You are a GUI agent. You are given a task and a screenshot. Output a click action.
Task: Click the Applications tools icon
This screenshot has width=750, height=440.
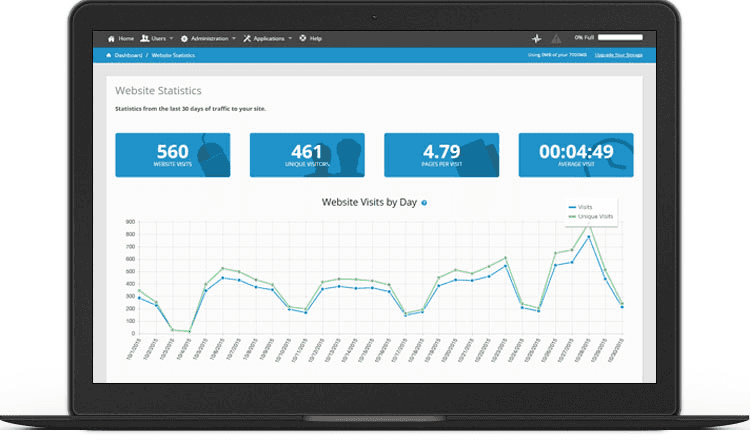coord(246,38)
